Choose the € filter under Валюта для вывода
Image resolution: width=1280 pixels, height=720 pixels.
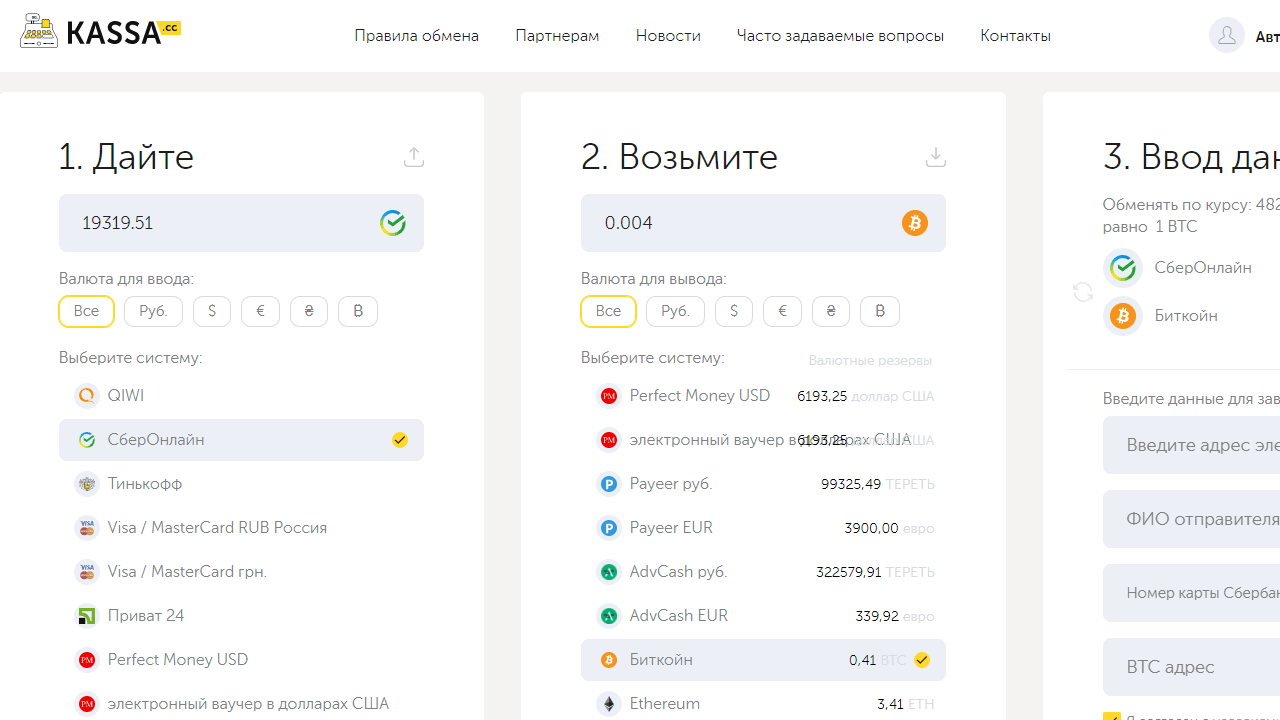(782, 311)
